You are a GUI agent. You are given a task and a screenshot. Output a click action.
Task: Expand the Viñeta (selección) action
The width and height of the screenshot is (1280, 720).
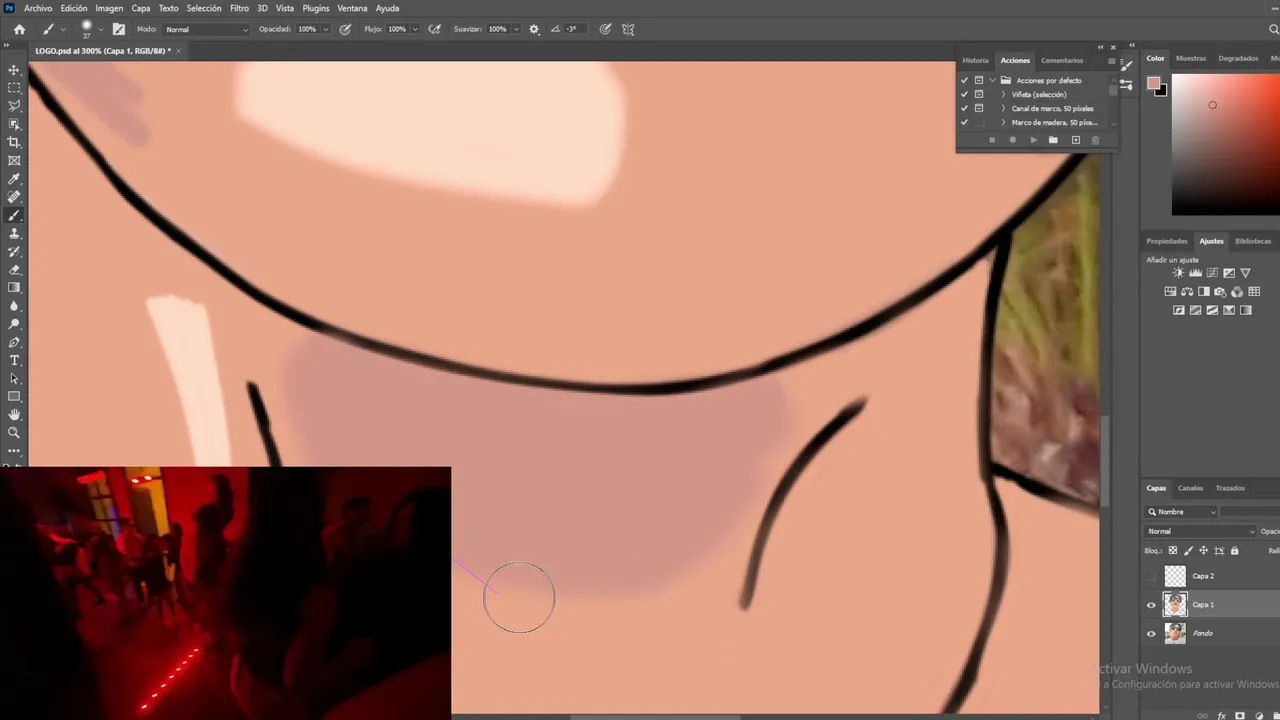[x=1003, y=94]
